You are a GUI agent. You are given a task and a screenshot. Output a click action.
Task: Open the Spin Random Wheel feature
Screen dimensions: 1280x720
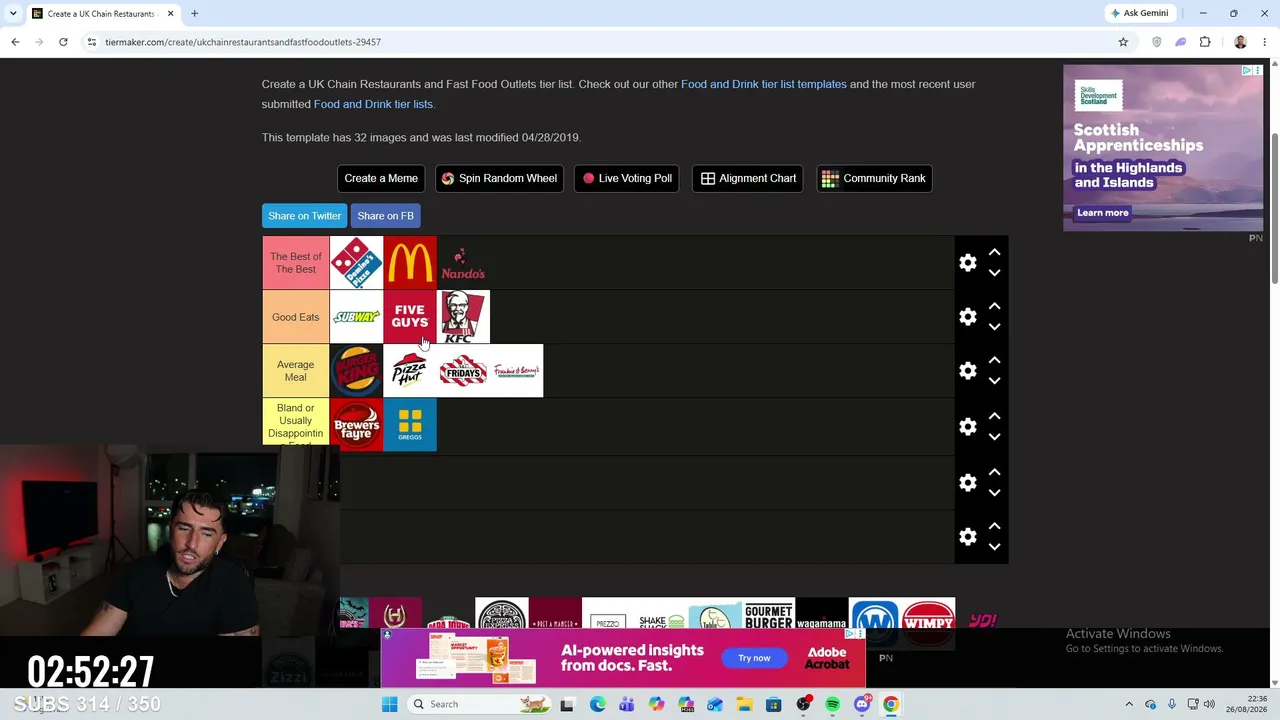coord(499,178)
